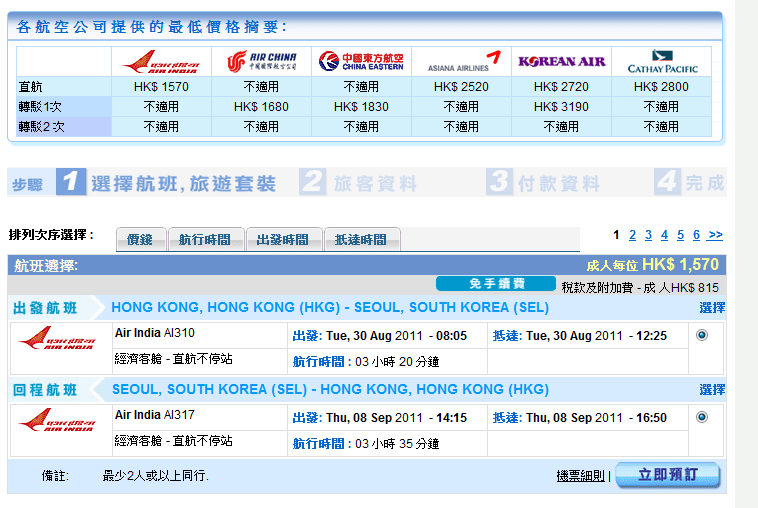Click the China Eastern airline logo
This screenshot has height=508, width=758.
pos(361,62)
